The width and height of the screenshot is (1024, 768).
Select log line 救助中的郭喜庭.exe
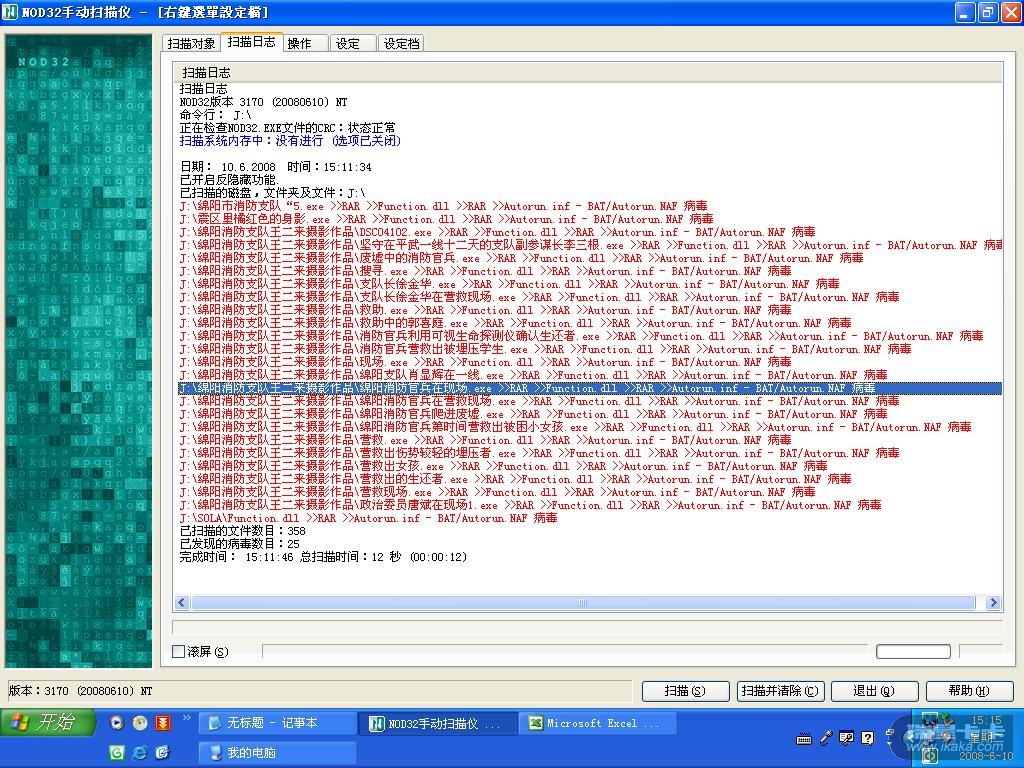515,323
